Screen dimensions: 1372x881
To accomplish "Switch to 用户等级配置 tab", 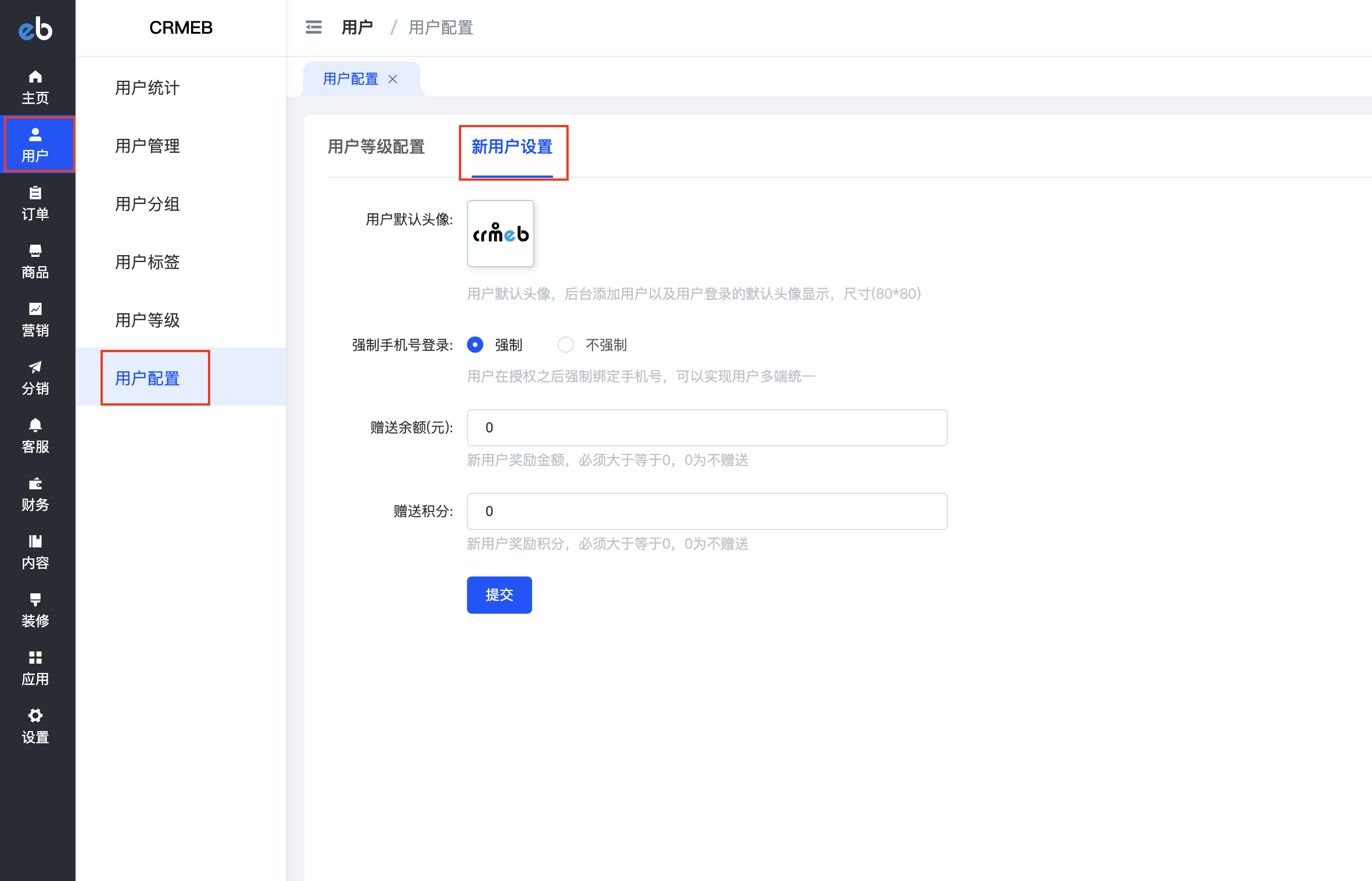I will 376,146.
